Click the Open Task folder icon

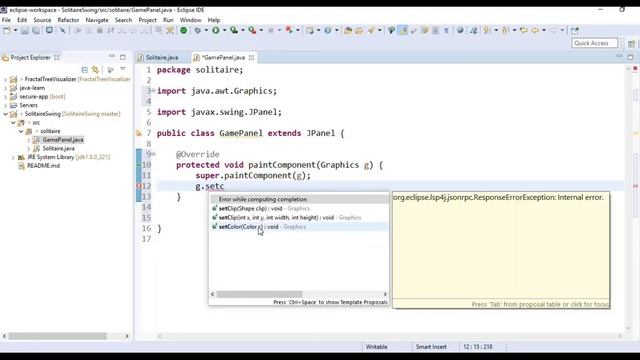coord(359,30)
